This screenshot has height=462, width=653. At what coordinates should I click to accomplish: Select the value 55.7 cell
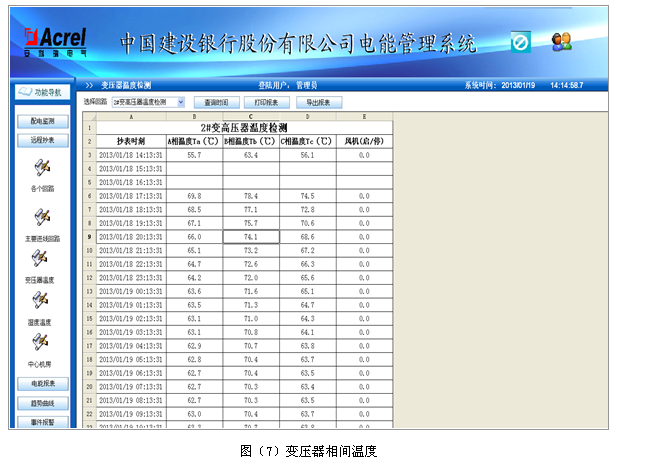tap(194, 155)
